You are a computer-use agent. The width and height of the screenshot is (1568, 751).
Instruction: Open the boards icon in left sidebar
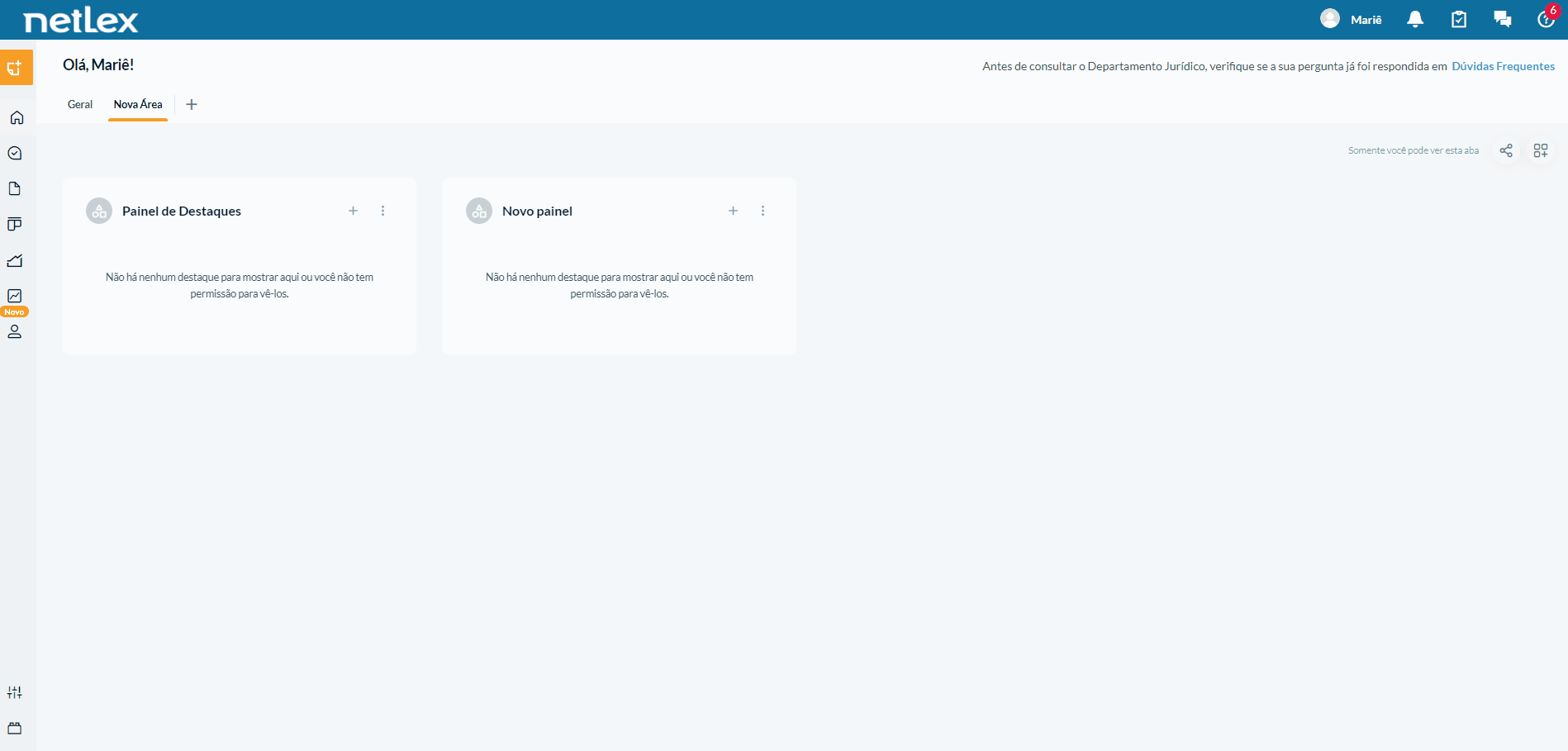pos(15,224)
